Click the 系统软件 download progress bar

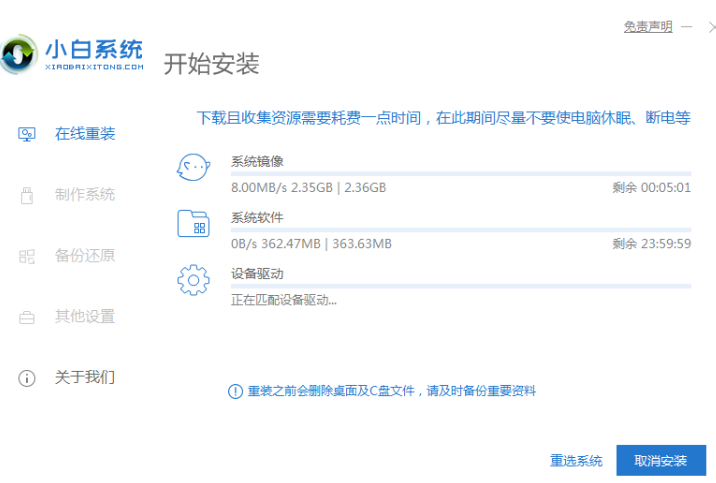(x=460, y=230)
